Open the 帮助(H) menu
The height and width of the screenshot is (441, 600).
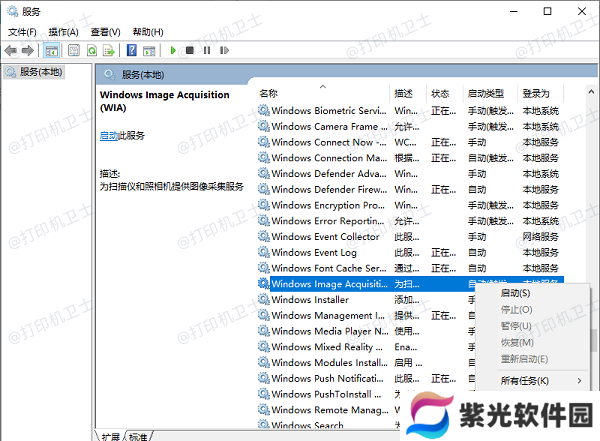[148, 32]
